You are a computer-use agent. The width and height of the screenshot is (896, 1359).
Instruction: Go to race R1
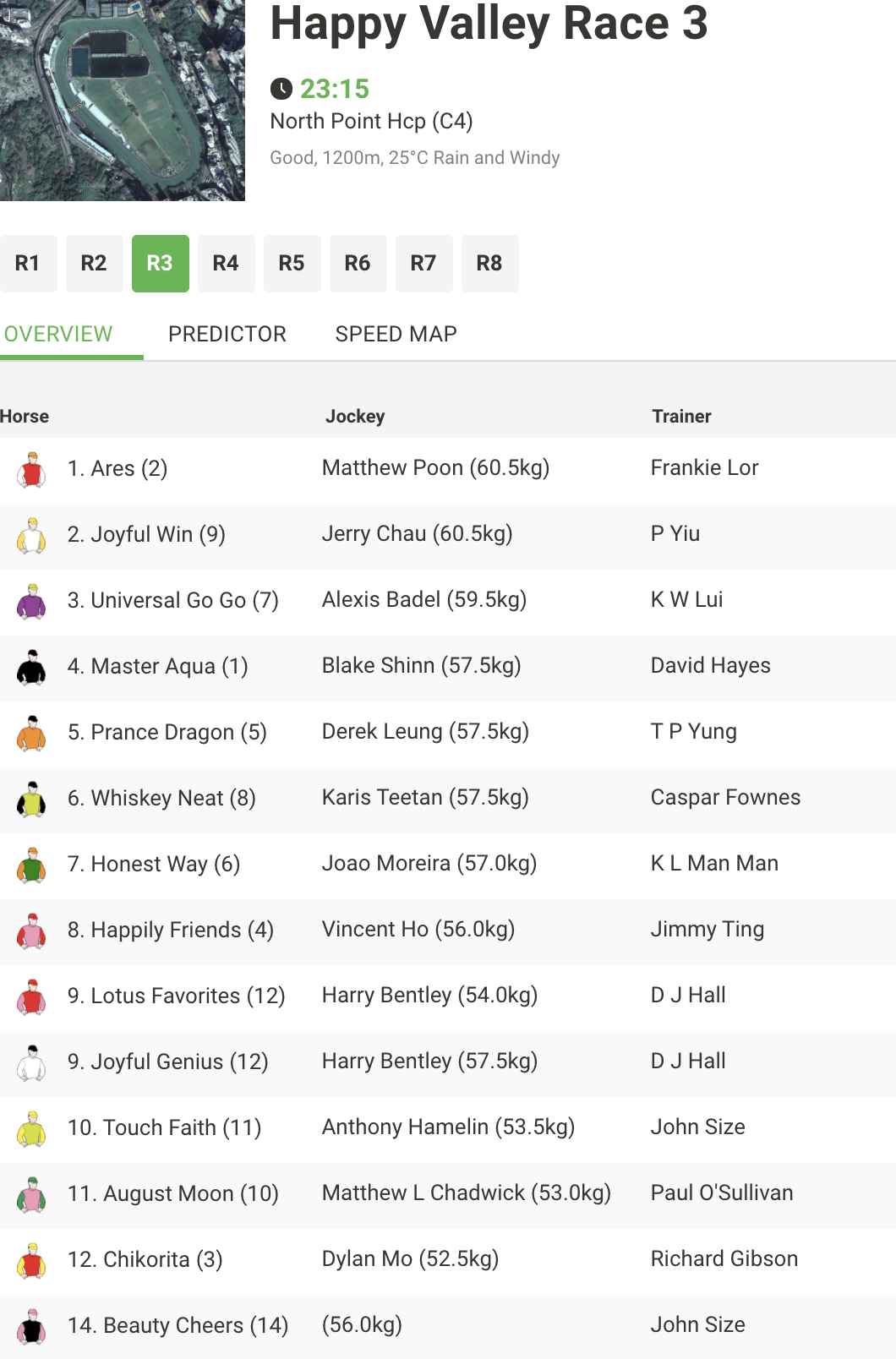pos(28,264)
